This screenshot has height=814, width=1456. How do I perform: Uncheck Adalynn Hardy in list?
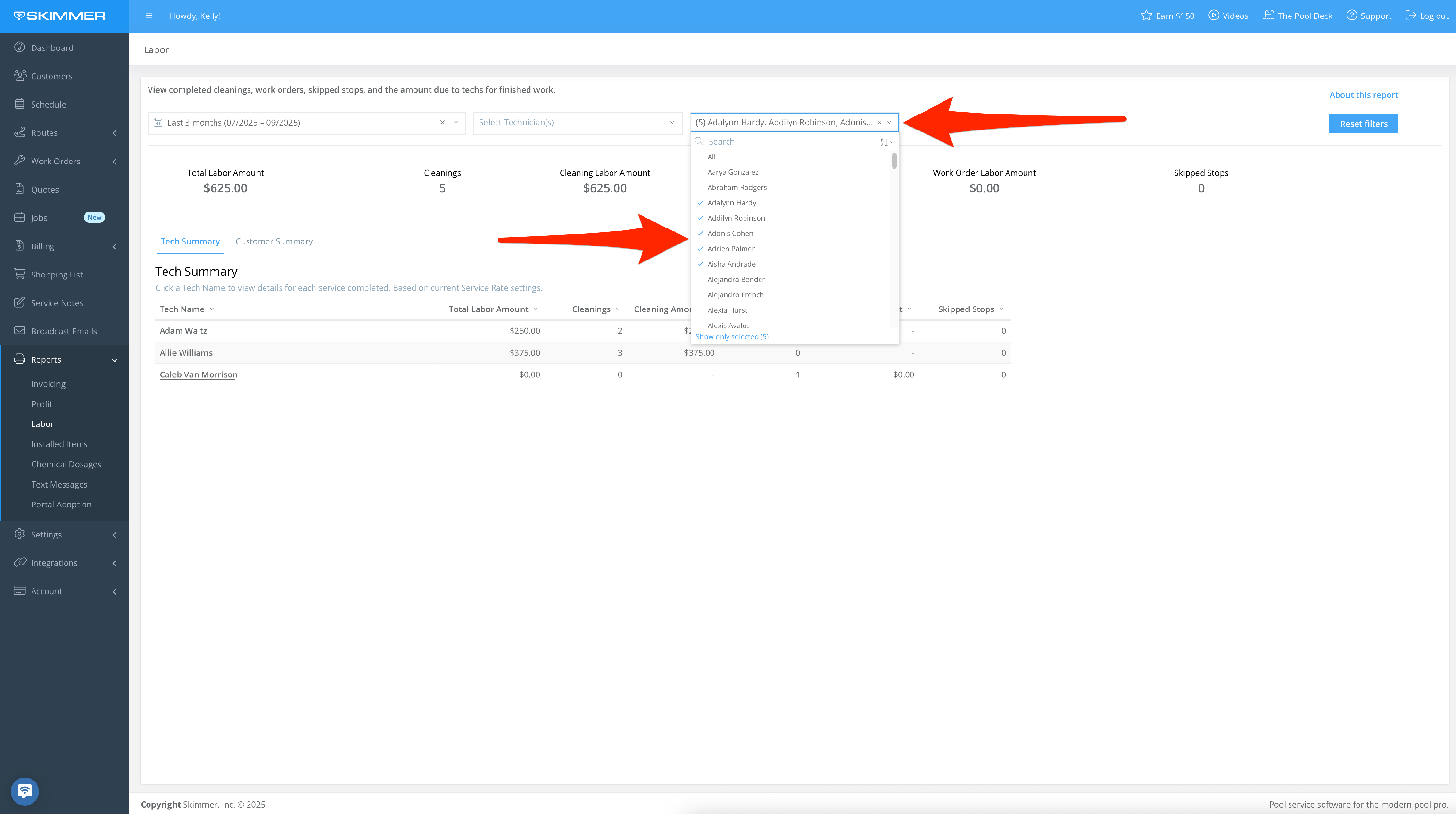731,203
